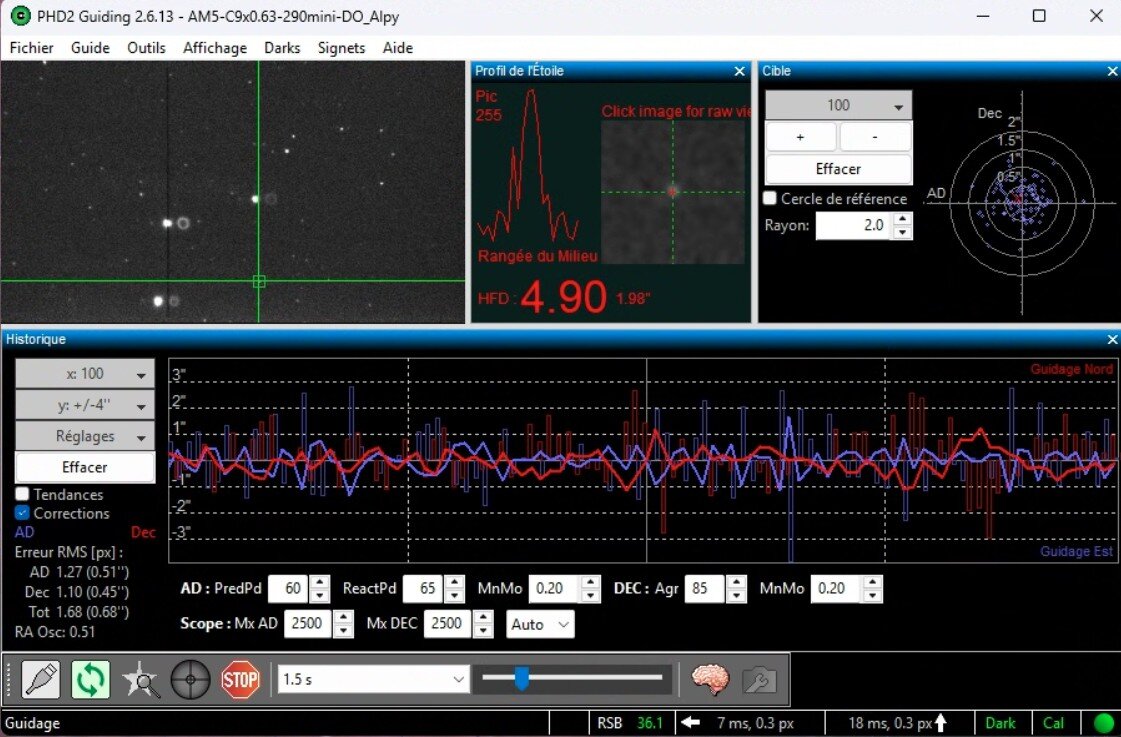Close the Cible panel
Viewport: 1121px width, 737px height.
coord(1112,71)
